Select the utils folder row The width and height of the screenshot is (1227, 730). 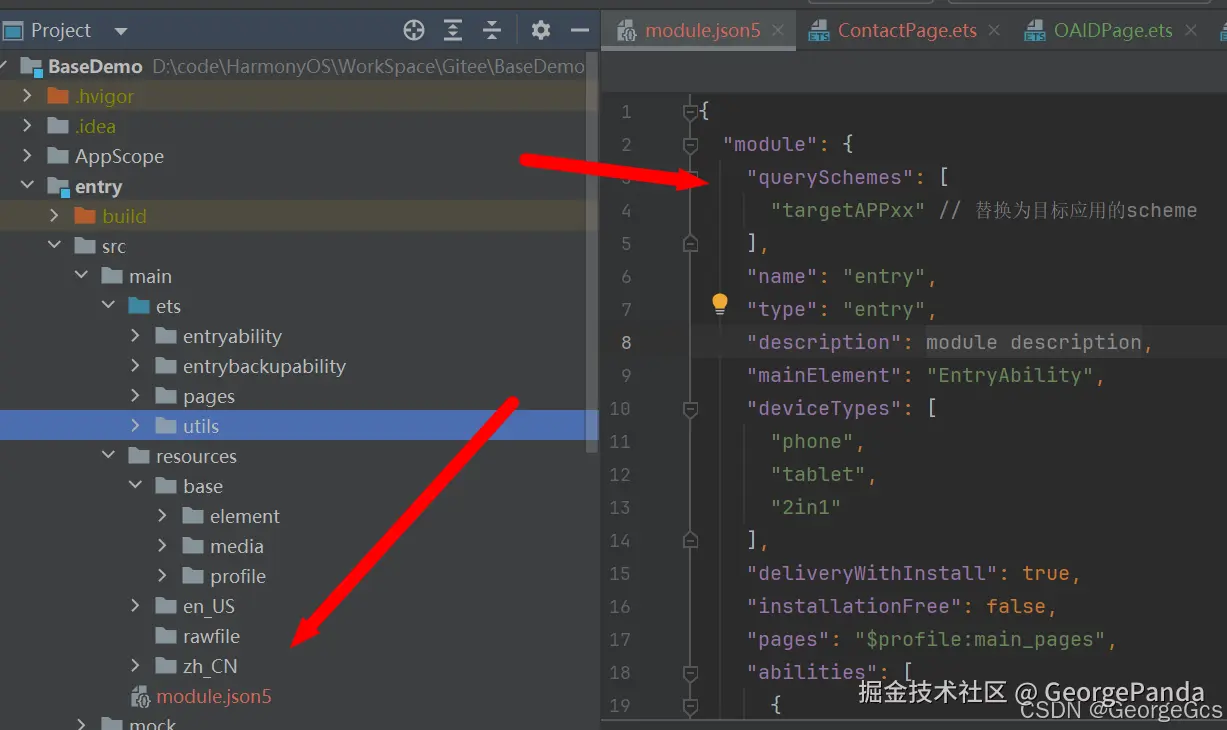point(299,426)
